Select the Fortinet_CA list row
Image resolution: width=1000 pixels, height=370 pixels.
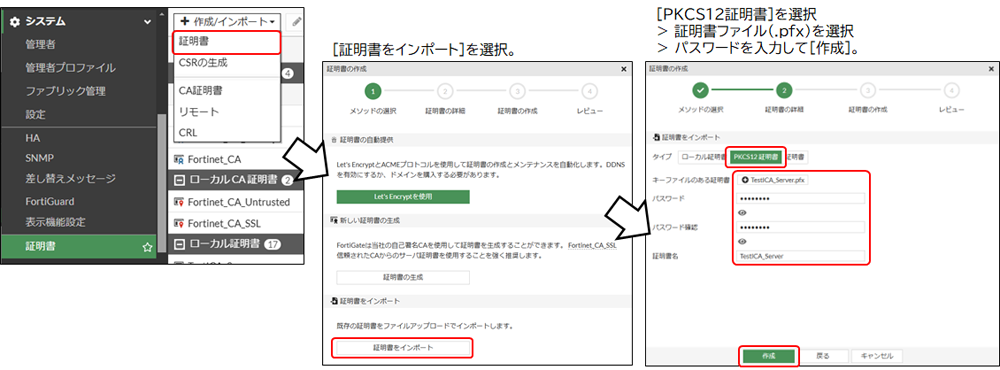(235, 159)
